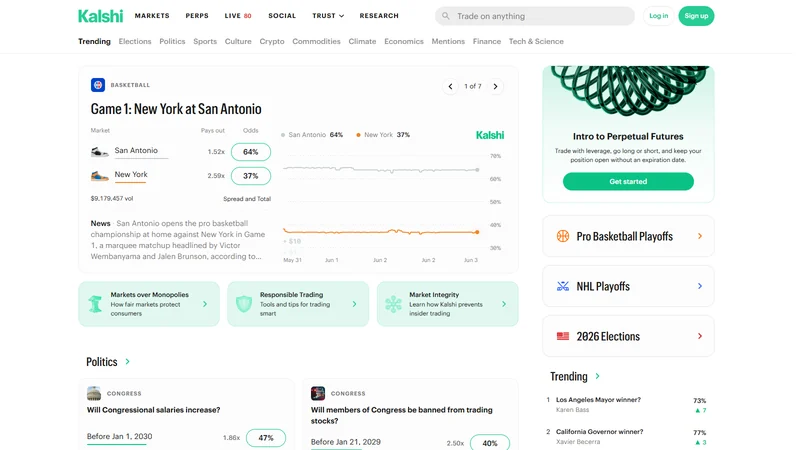Open Game 1: New York at San Antonio
The image size is (800, 450).
click(176, 109)
